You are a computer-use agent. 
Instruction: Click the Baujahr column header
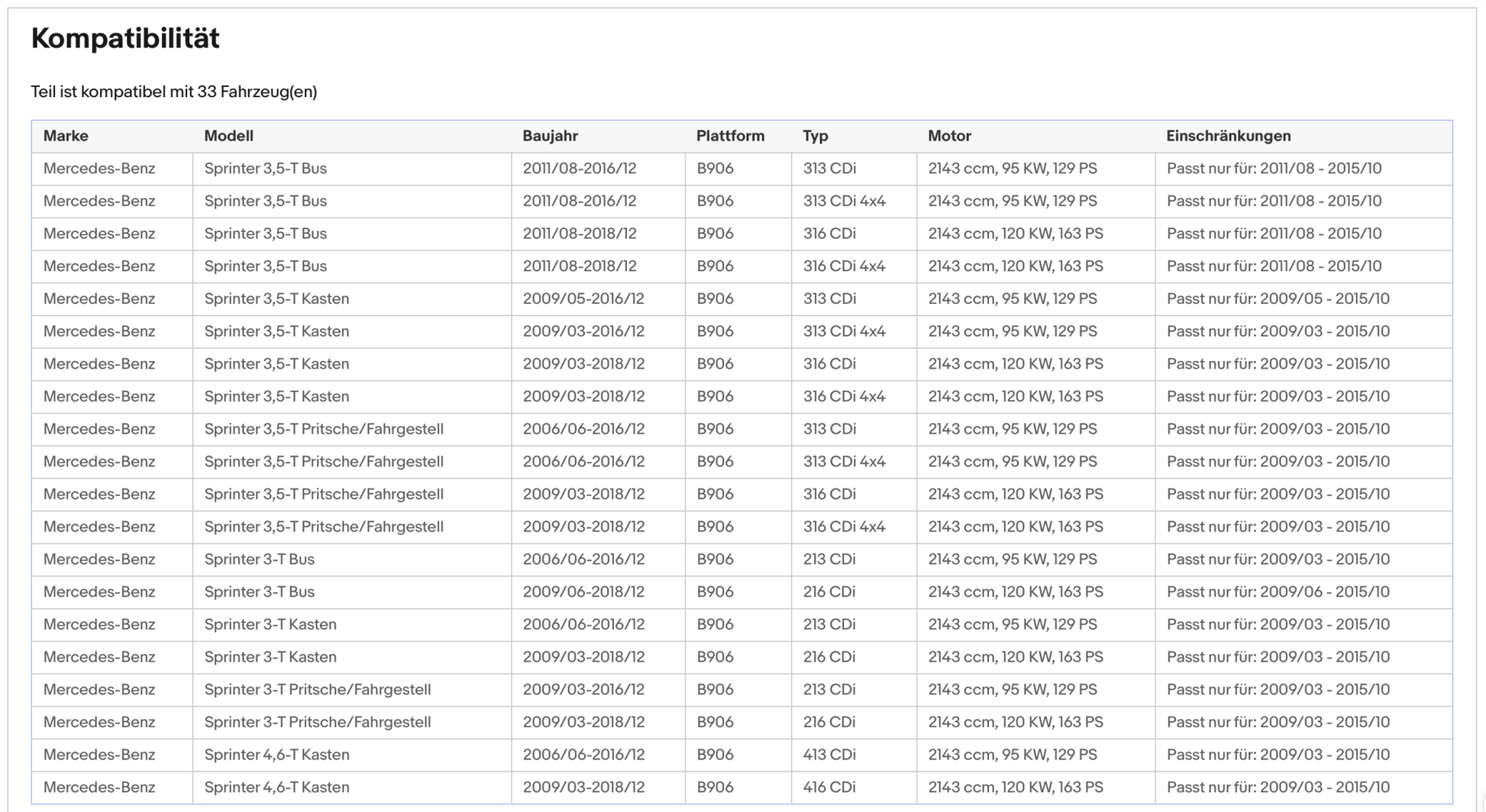tap(550, 136)
